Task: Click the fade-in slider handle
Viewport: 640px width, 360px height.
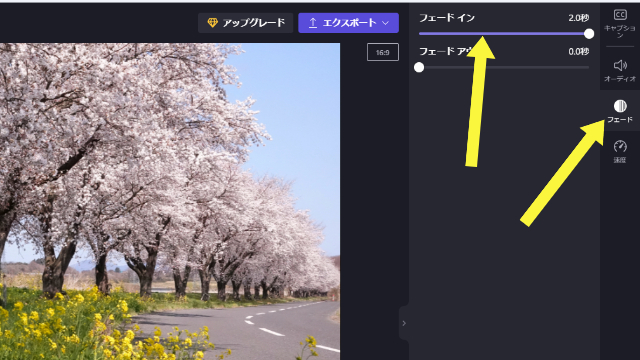Action: point(589,34)
